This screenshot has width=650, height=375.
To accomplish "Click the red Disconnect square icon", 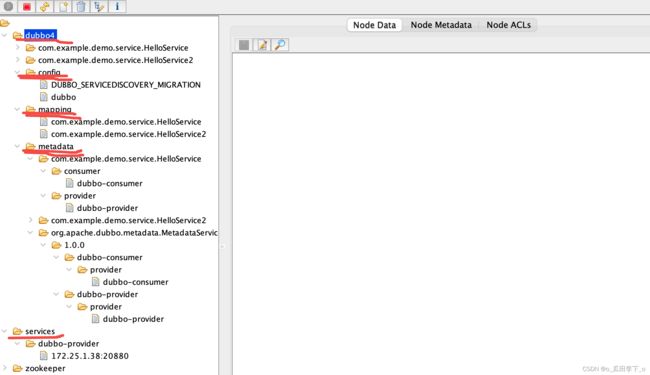I will [27, 7].
